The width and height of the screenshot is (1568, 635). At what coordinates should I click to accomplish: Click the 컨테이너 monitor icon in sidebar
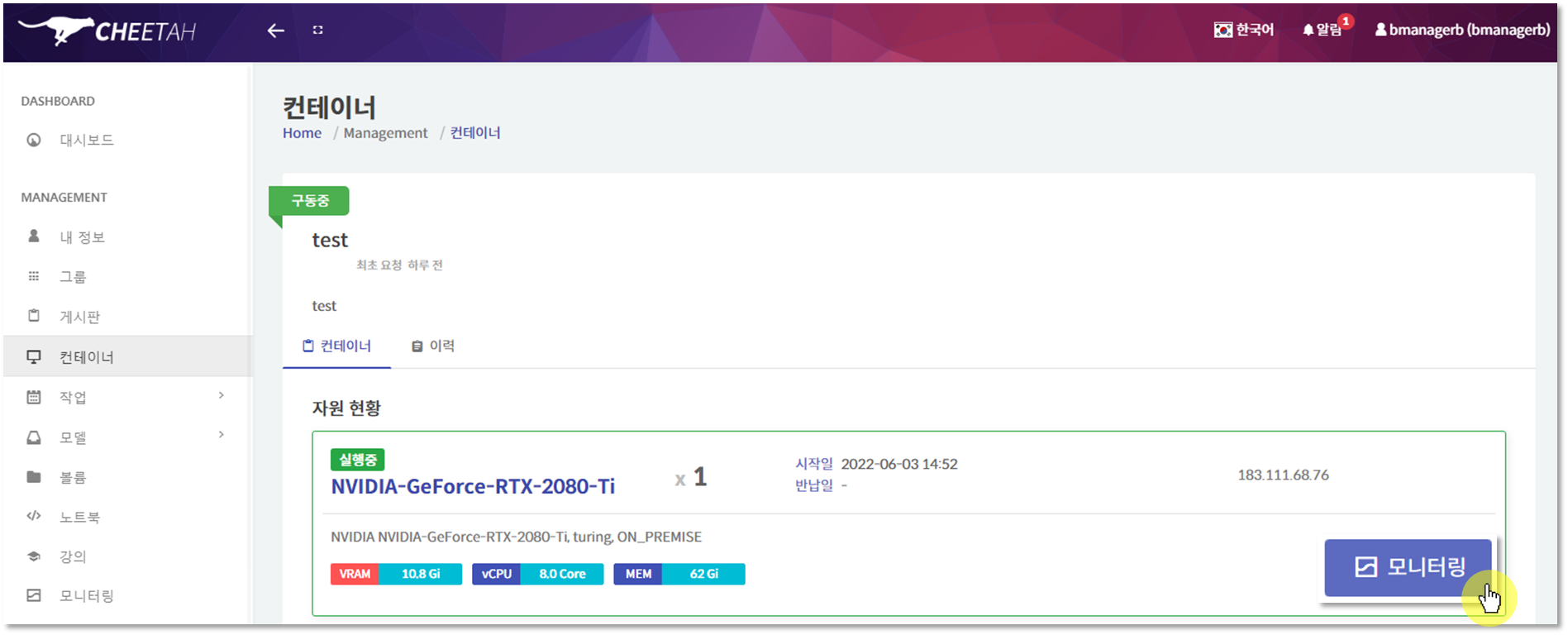(34, 356)
